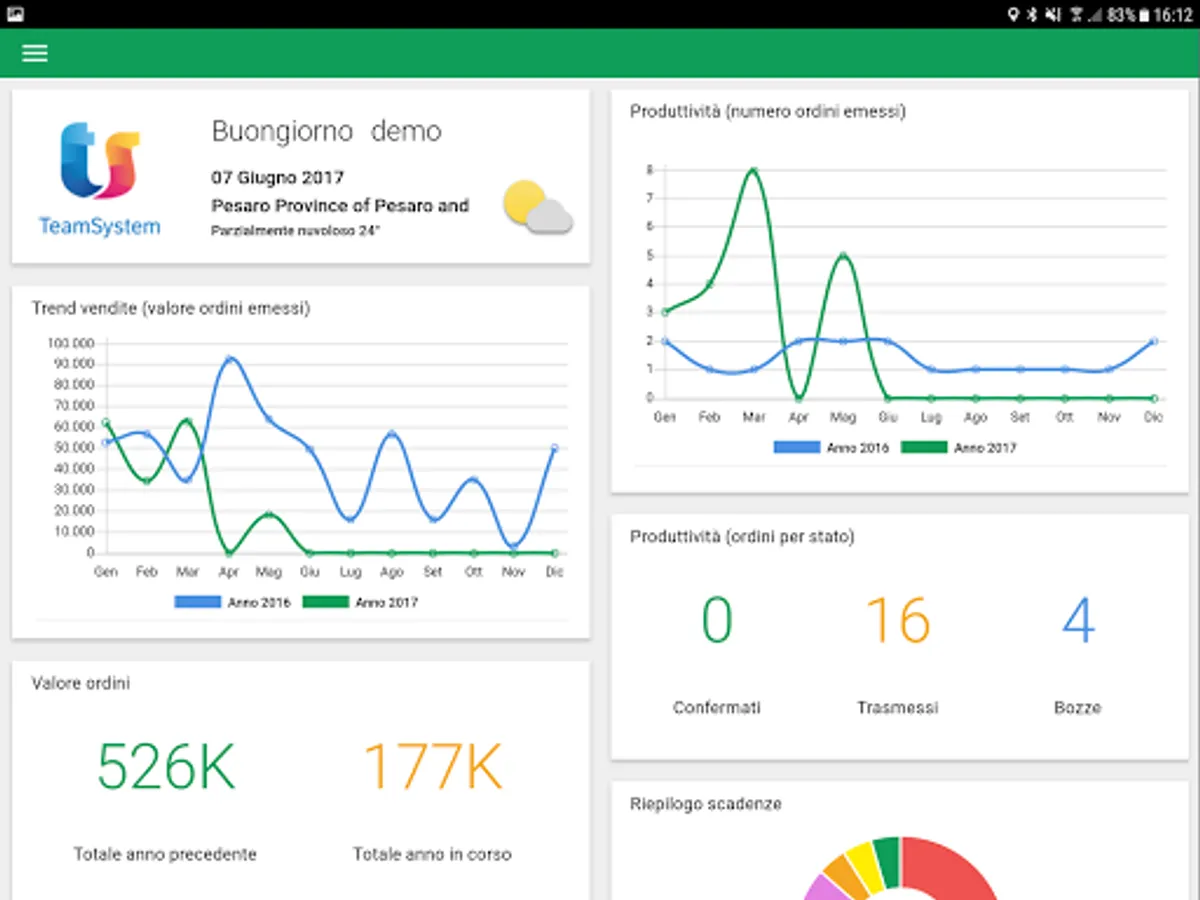Screen dimensions: 1200x900
Task: Tap 'Trend vendite (valore ordini emessi)' title
Action: point(171,308)
